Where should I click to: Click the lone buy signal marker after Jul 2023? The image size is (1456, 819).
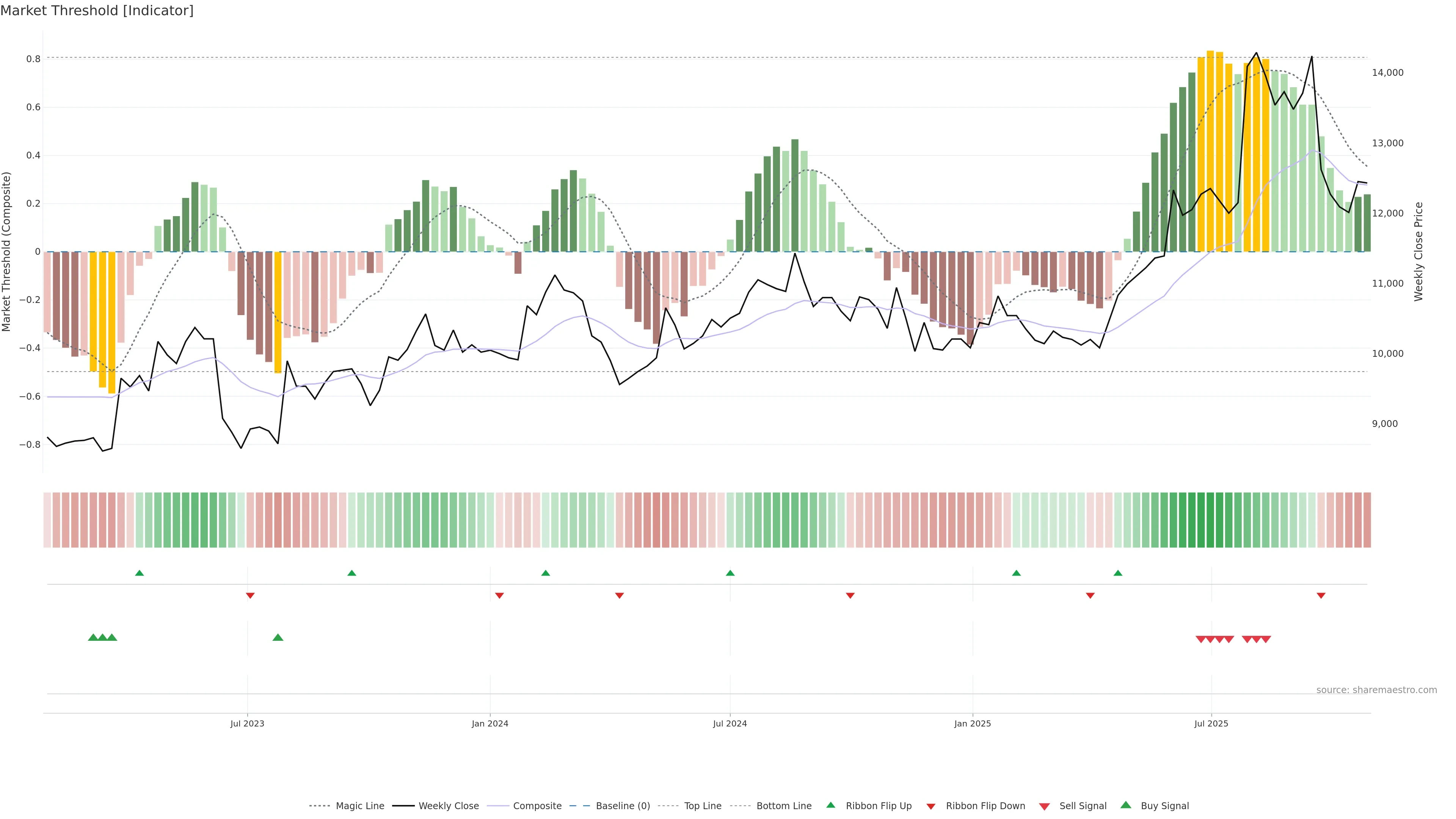278,637
